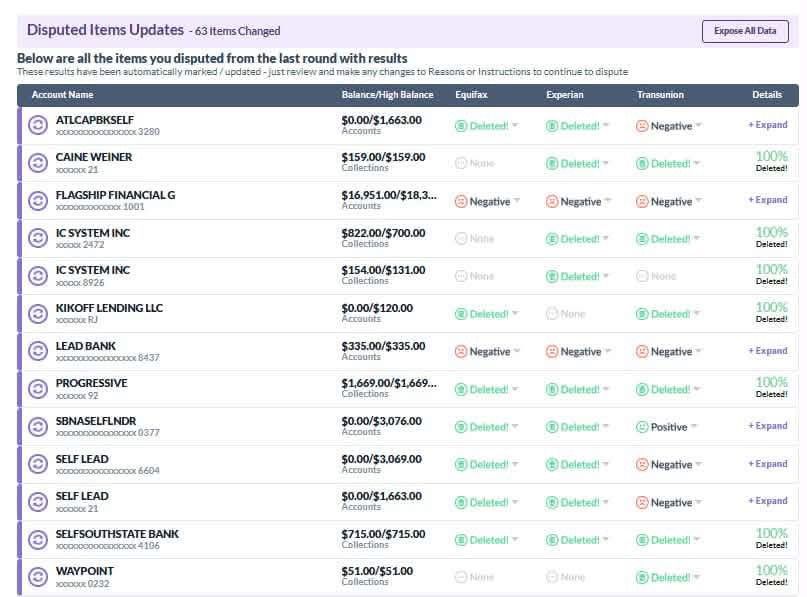Viewport: 807px width, 597px height.
Task: Open Equifax status dropdown for ATLCAPBKSELF
Action: pyautogui.click(x=486, y=126)
